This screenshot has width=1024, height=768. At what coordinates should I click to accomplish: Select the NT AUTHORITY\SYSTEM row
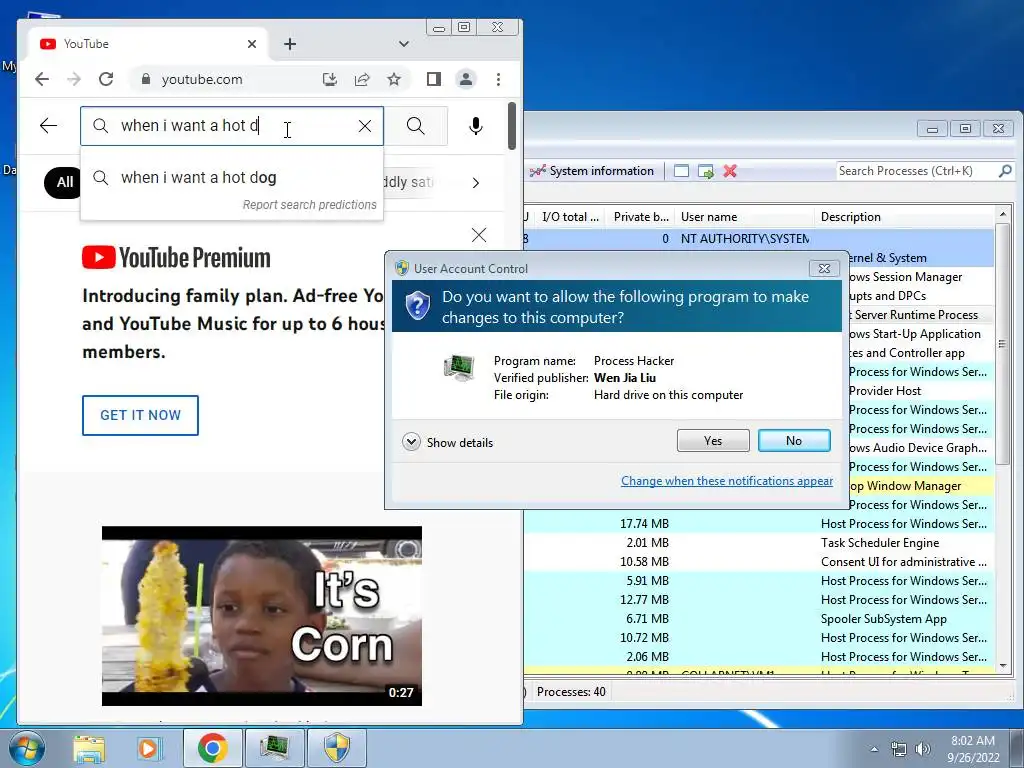tap(759, 239)
